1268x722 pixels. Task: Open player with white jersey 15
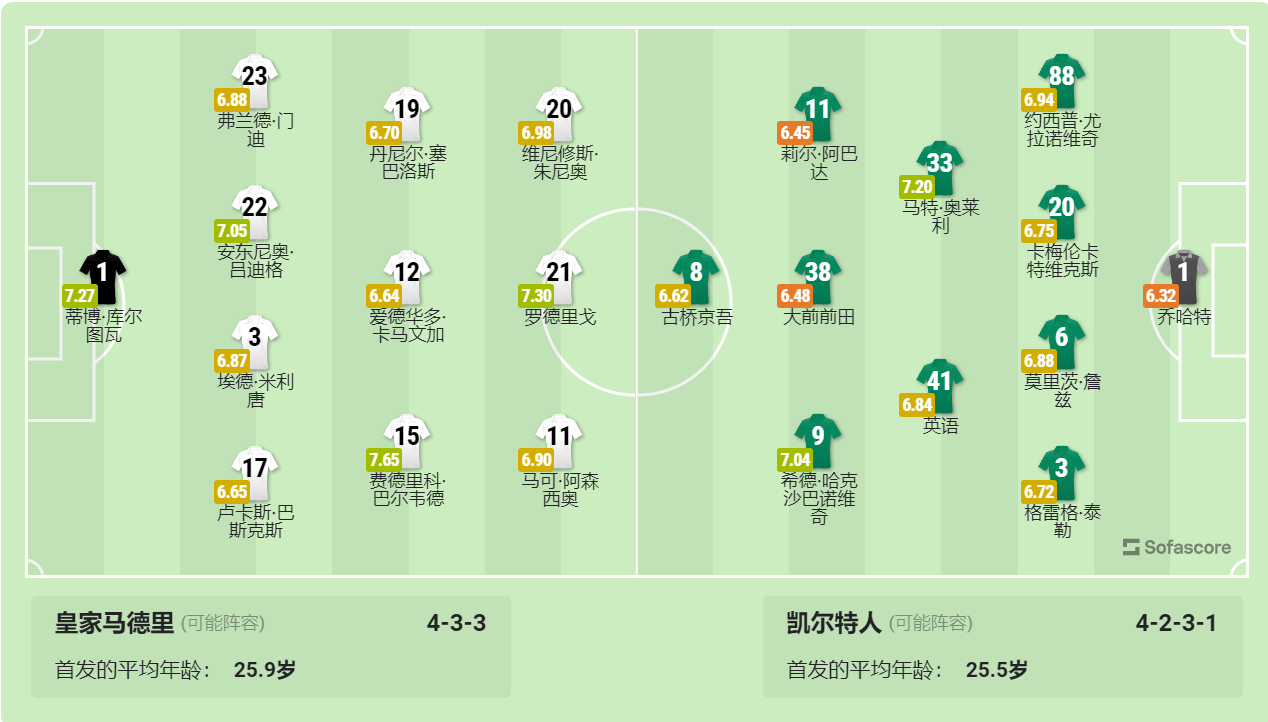coord(408,441)
